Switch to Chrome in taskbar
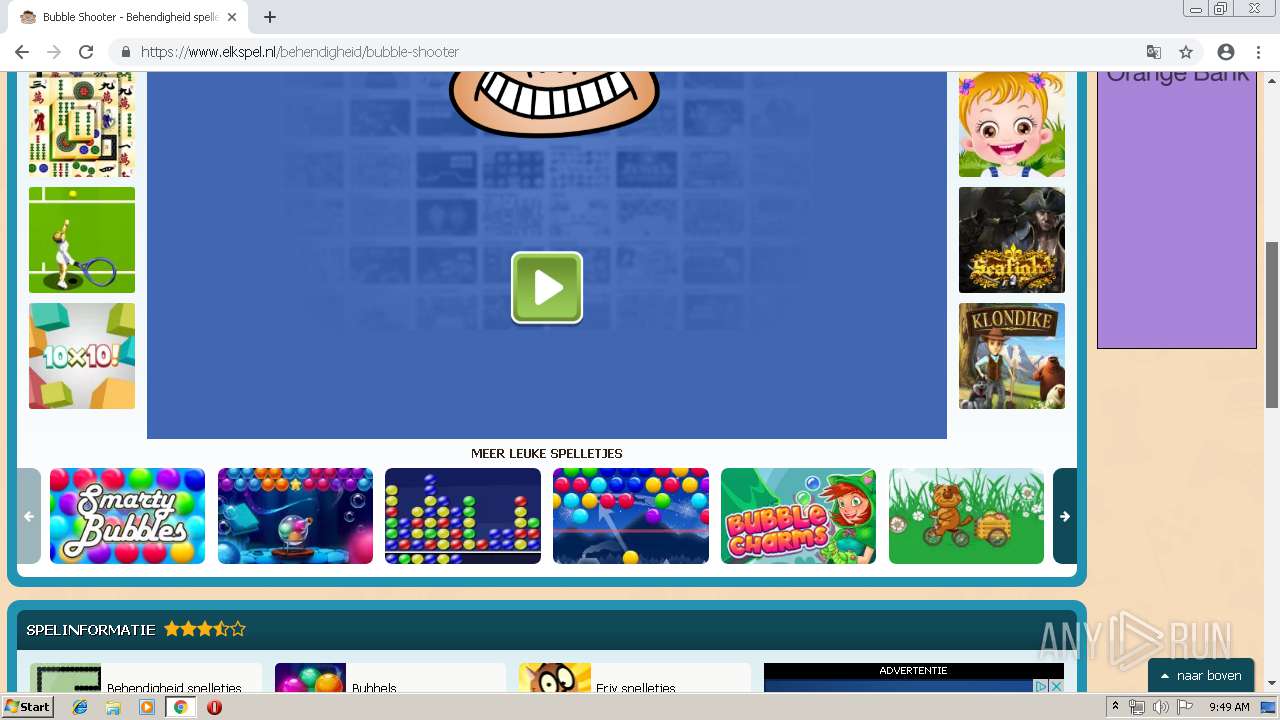1280x720 pixels. coord(180,707)
